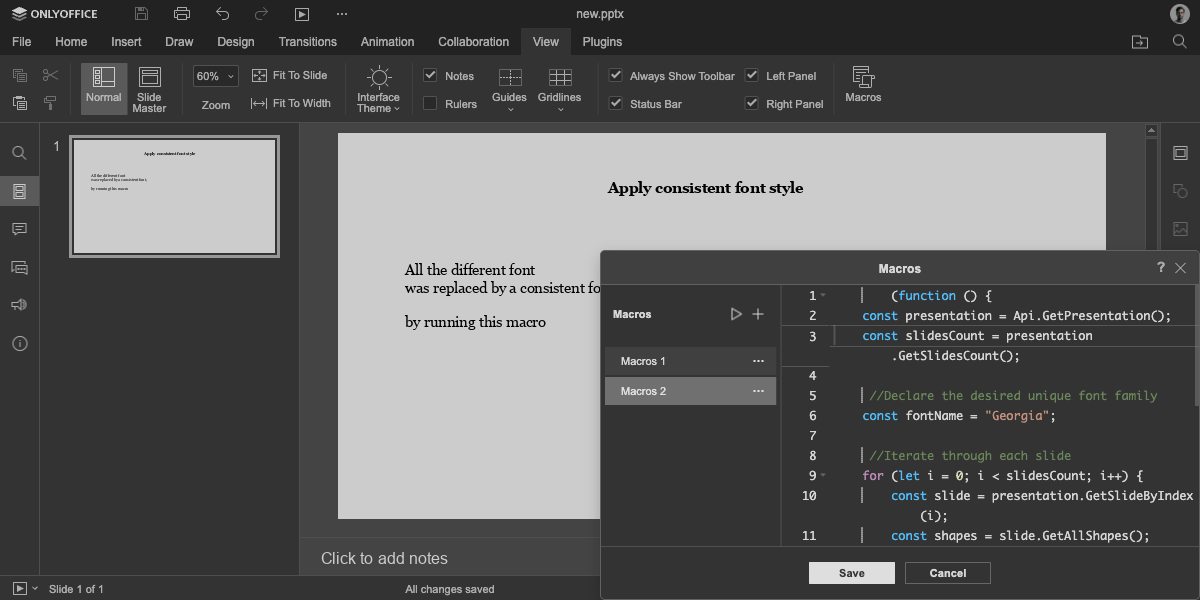Undo the last action

[x=222, y=14]
